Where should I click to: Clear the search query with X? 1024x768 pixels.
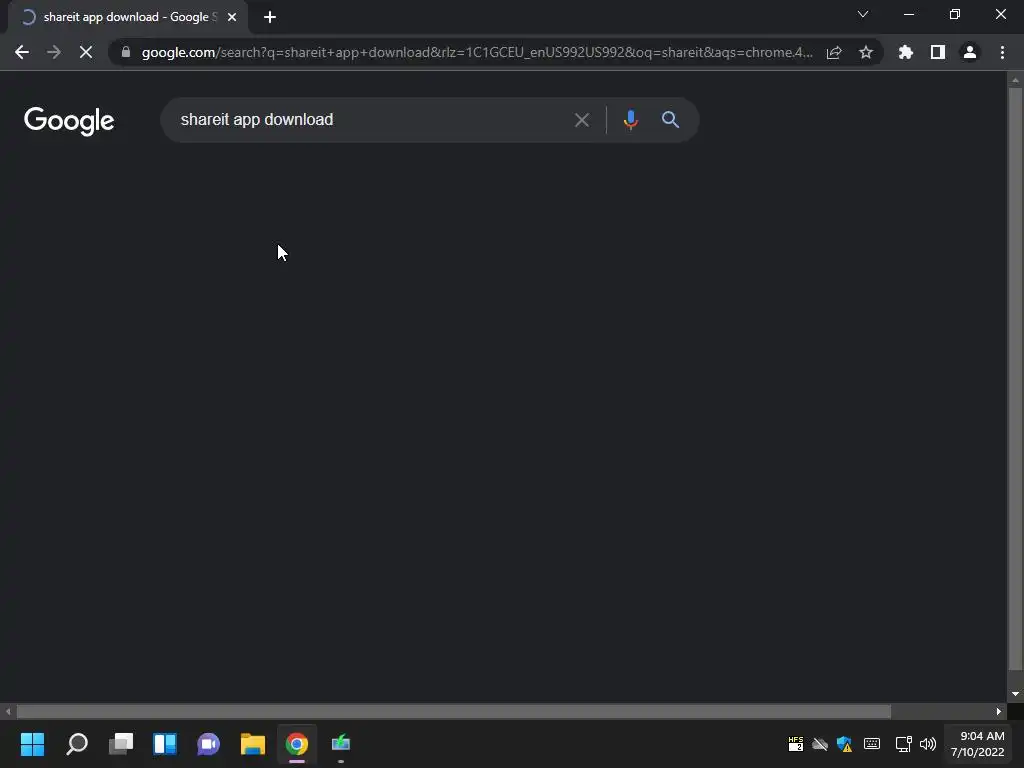pos(582,120)
